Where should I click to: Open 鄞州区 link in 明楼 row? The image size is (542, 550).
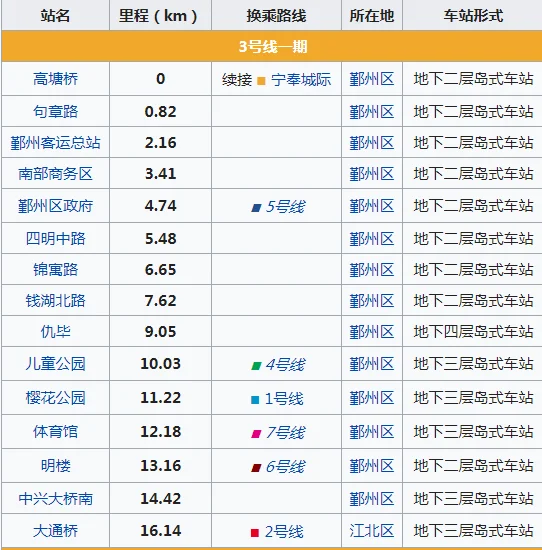372,466
